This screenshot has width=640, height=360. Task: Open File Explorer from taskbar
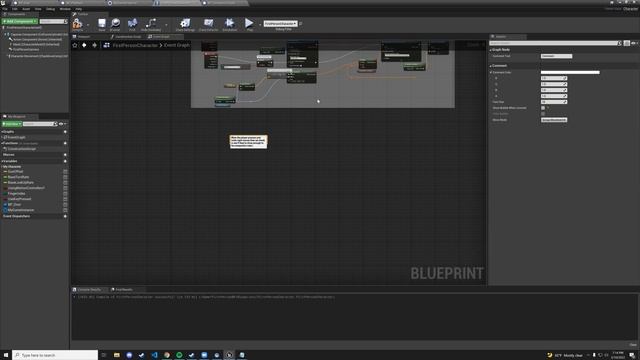117,355
